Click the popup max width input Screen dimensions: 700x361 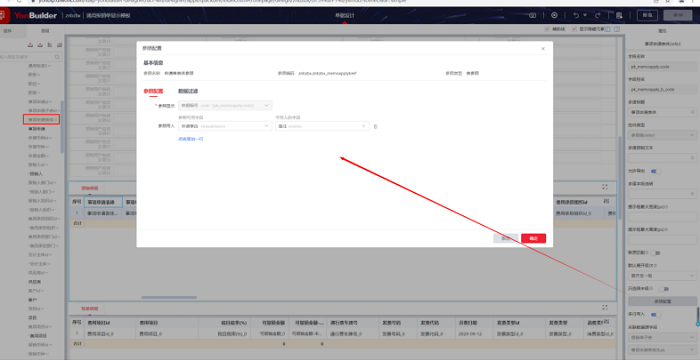pyautogui.click(x=662, y=217)
